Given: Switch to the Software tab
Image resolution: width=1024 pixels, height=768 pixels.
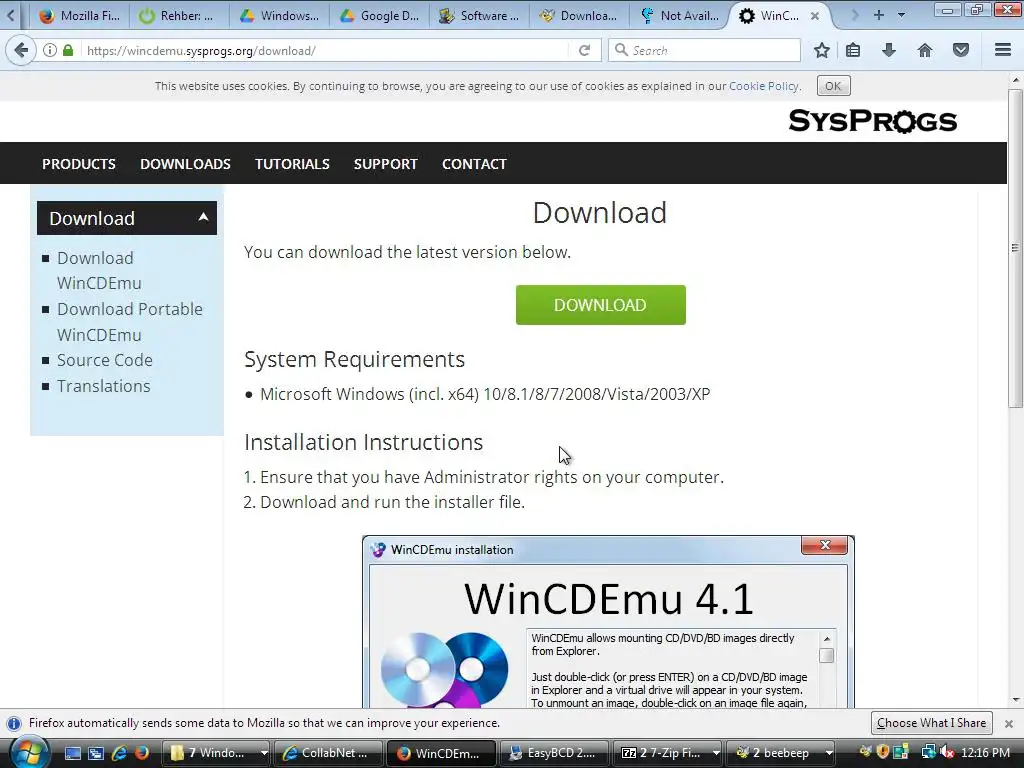Looking at the screenshot, I should (x=479, y=16).
